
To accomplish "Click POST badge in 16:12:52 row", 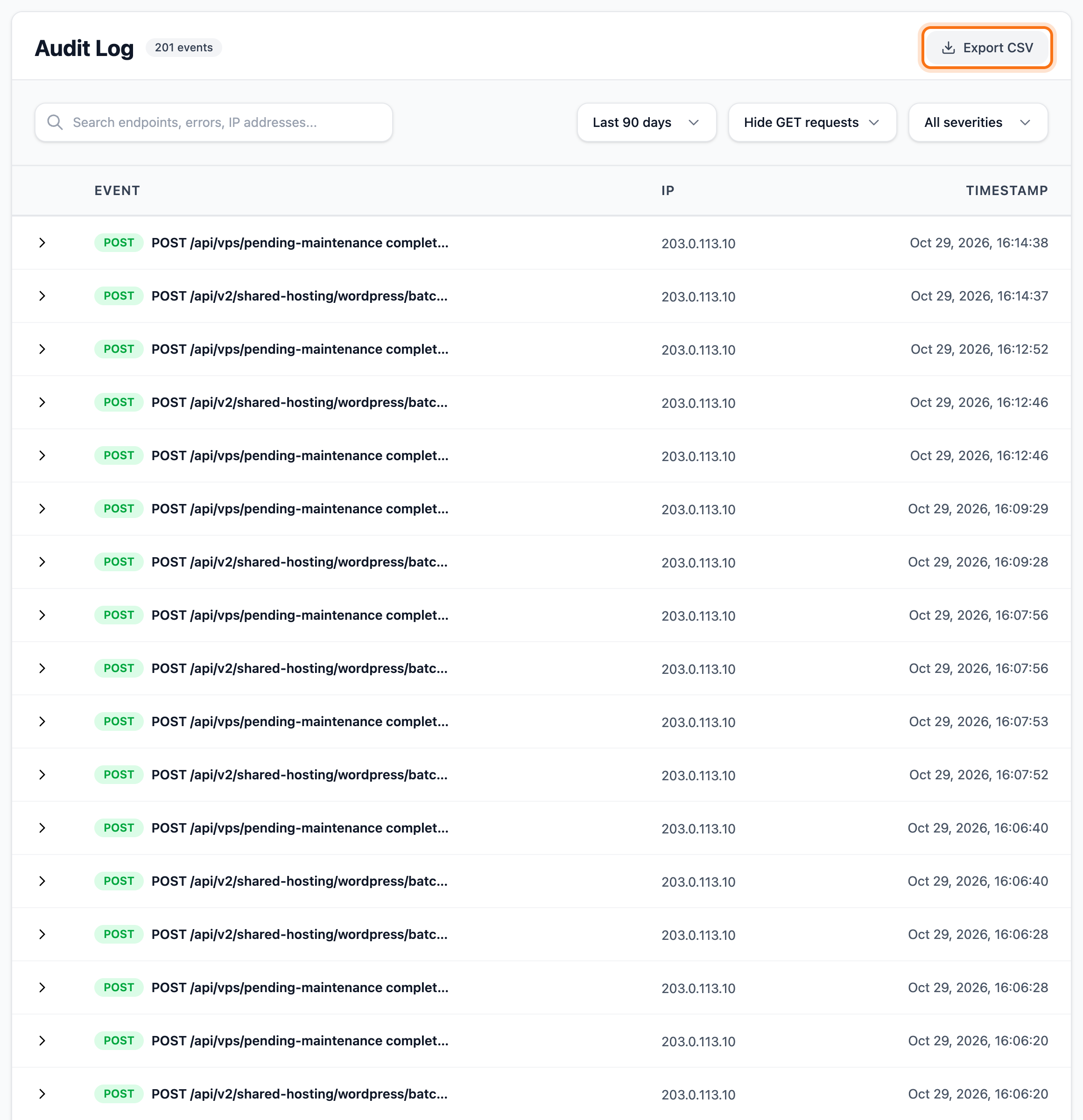I will point(119,349).
